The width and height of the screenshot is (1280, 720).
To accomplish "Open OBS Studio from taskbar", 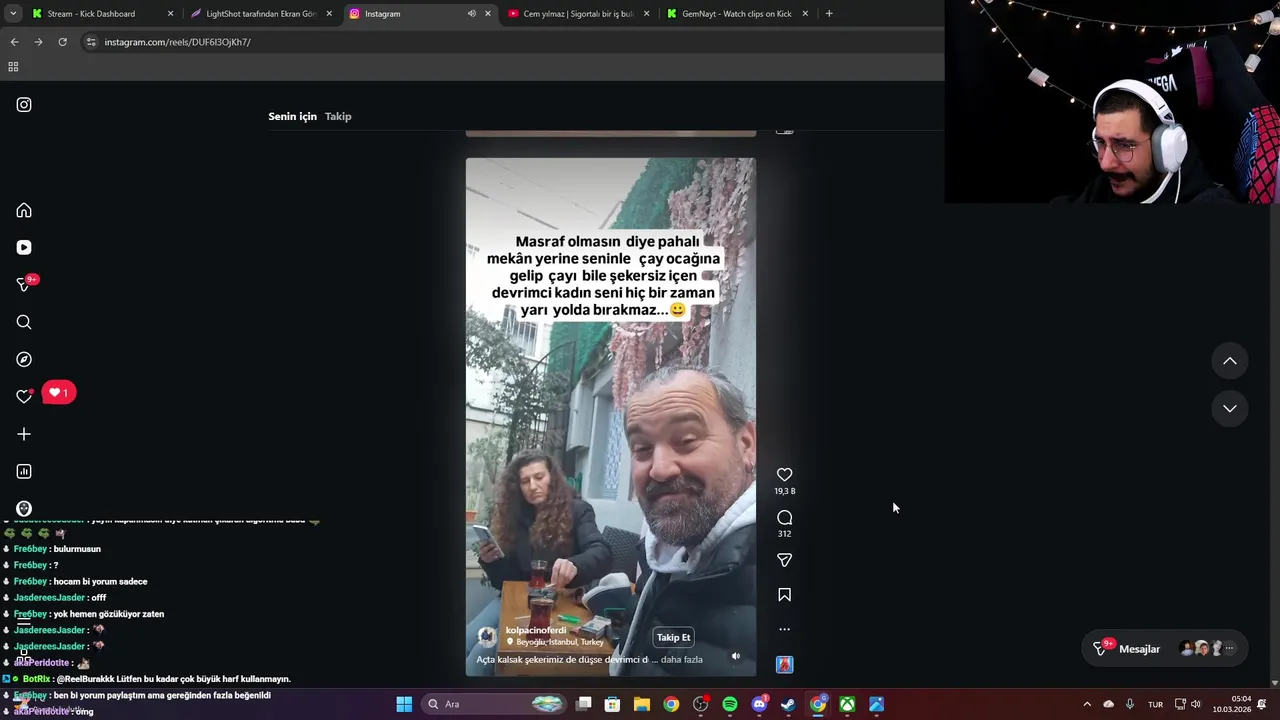I will (x=701, y=704).
